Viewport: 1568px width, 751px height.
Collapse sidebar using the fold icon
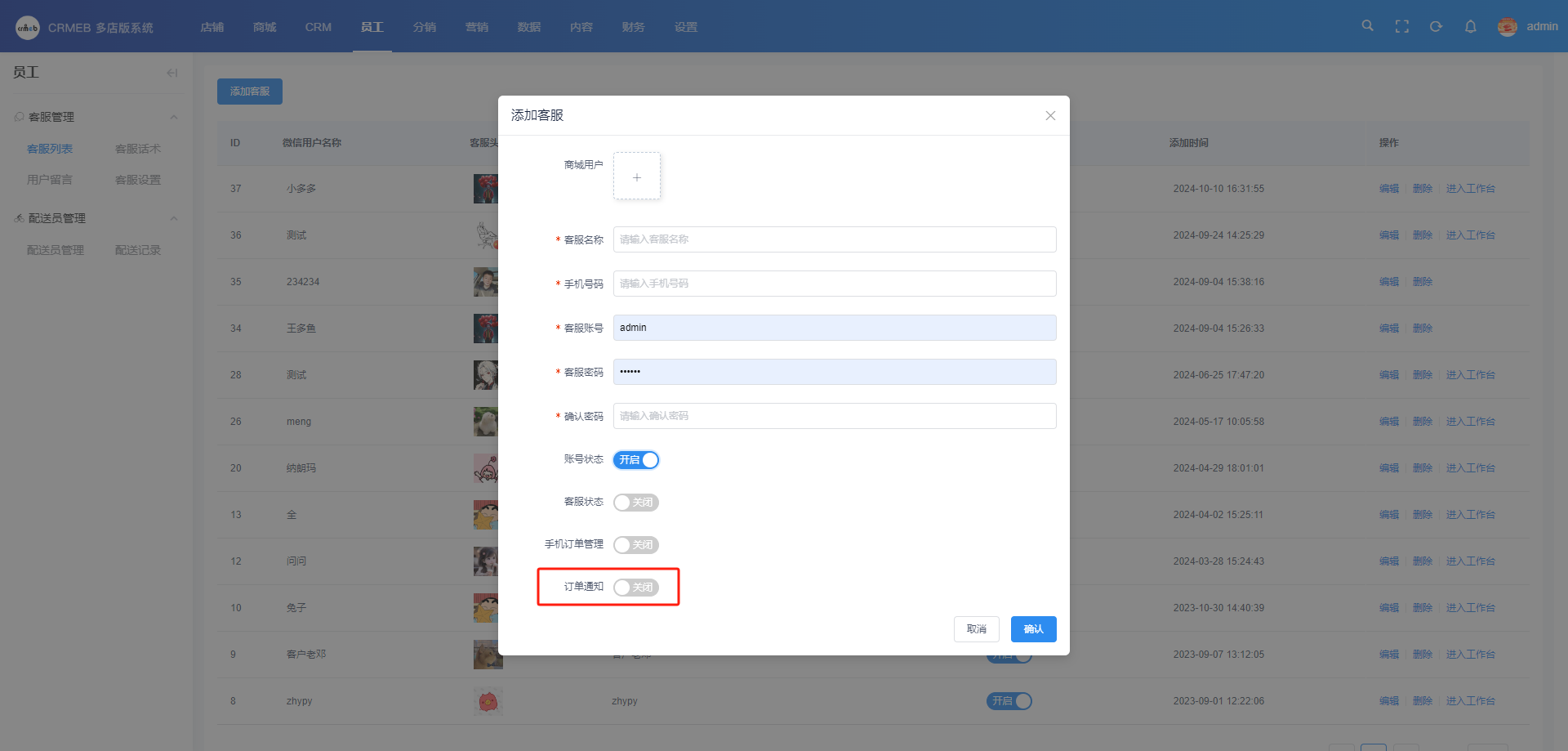tap(171, 73)
